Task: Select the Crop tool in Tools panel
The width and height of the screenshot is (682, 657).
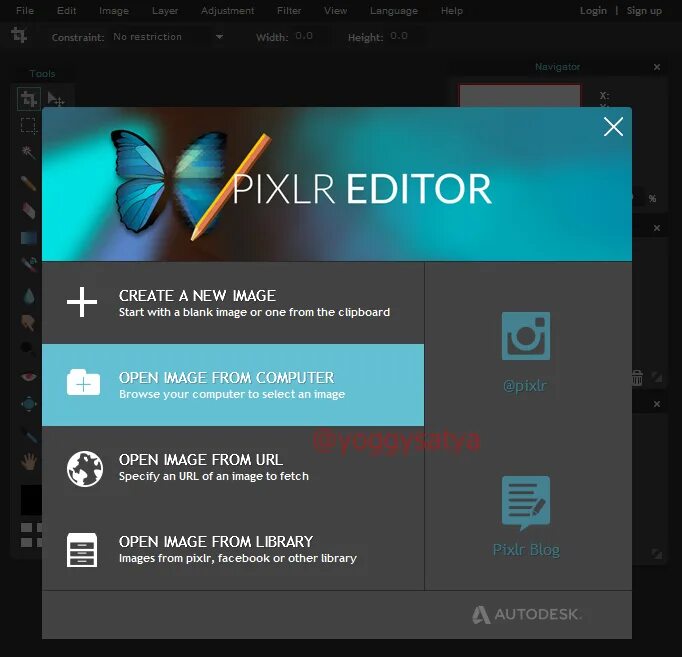Action: point(29,99)
